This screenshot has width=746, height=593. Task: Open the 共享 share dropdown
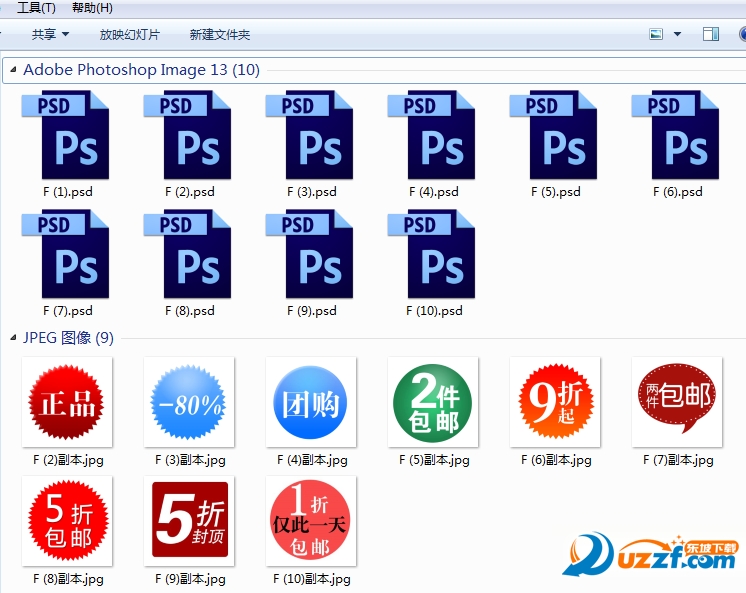point(50,34)
